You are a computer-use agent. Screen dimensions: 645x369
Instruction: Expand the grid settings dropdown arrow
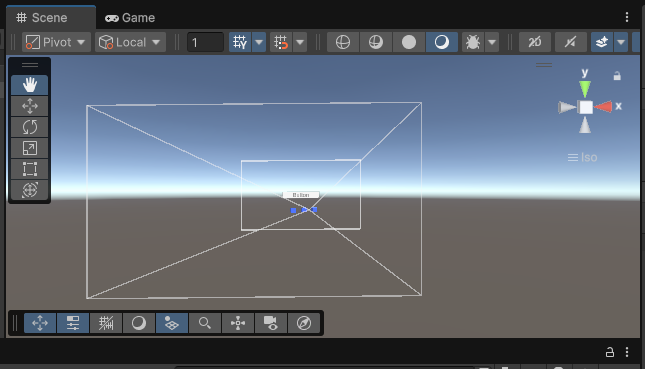pyautogui.click(x=259, y=42)
